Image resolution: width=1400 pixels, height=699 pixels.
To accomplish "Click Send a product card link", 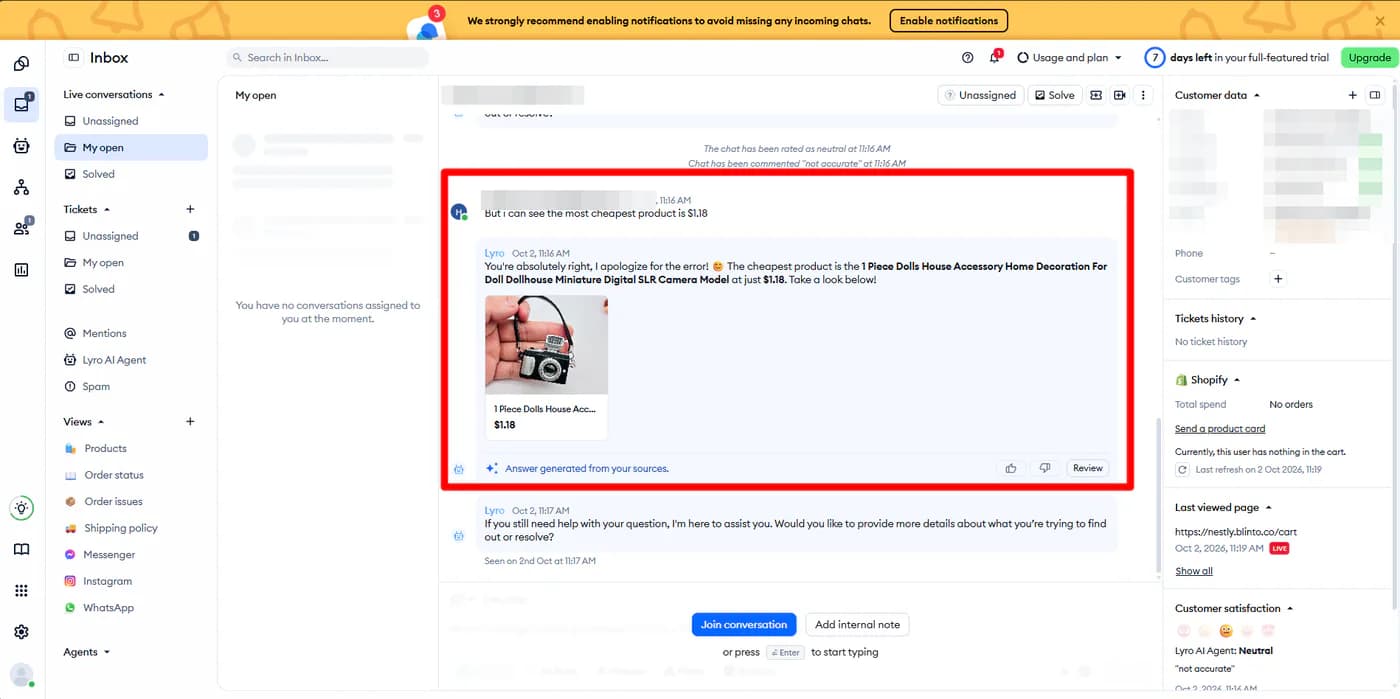I will pos(1220,429).
